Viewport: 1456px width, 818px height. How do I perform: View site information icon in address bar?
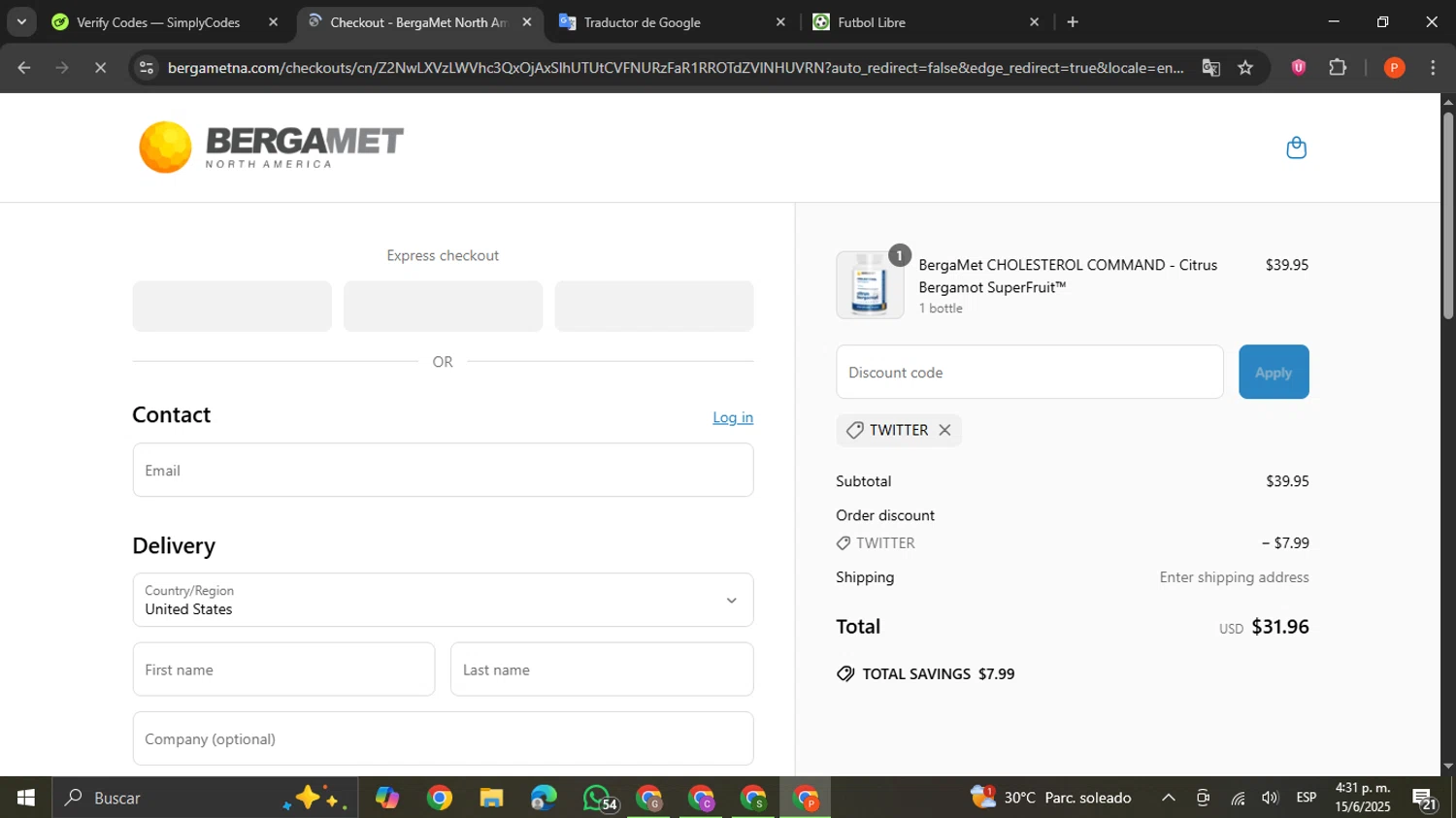pos(147,68)
